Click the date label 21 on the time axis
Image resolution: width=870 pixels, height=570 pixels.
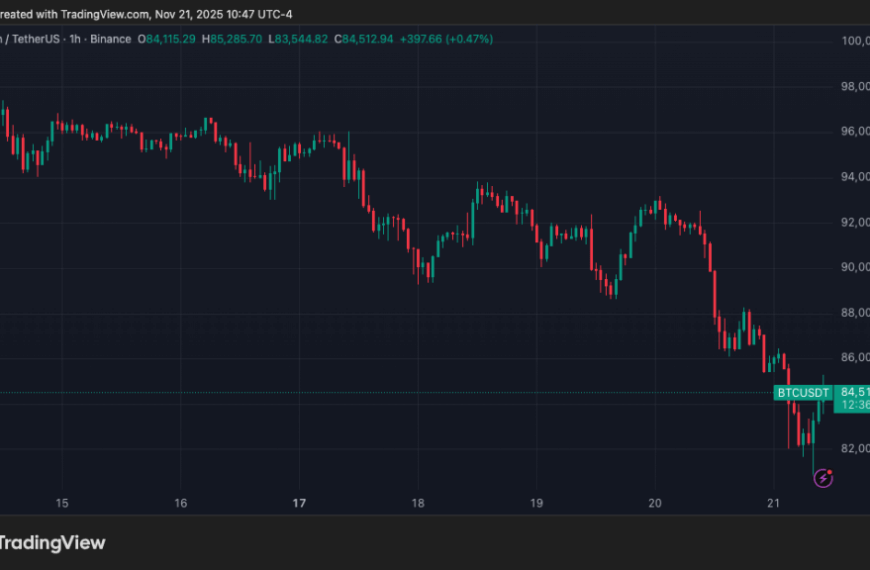(x=773, y=503)
